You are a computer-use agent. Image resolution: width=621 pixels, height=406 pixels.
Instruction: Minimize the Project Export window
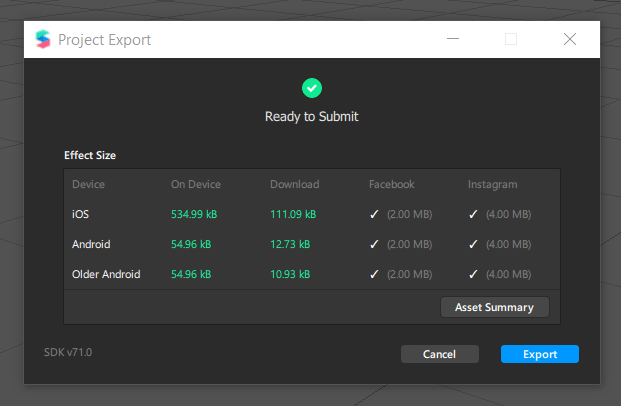[x=453, y=39]
